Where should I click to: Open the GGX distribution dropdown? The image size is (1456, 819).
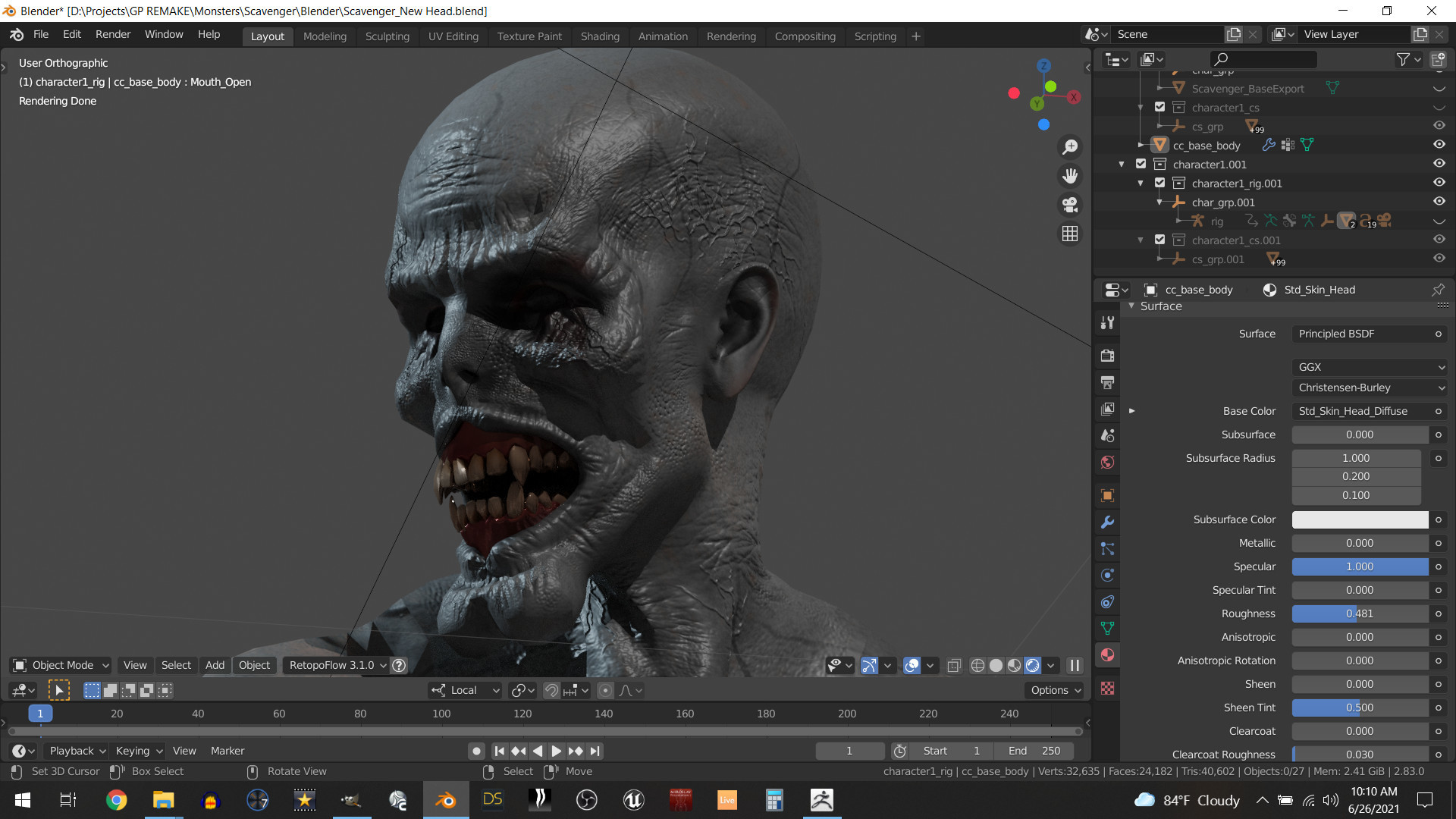pos(1370,367)
